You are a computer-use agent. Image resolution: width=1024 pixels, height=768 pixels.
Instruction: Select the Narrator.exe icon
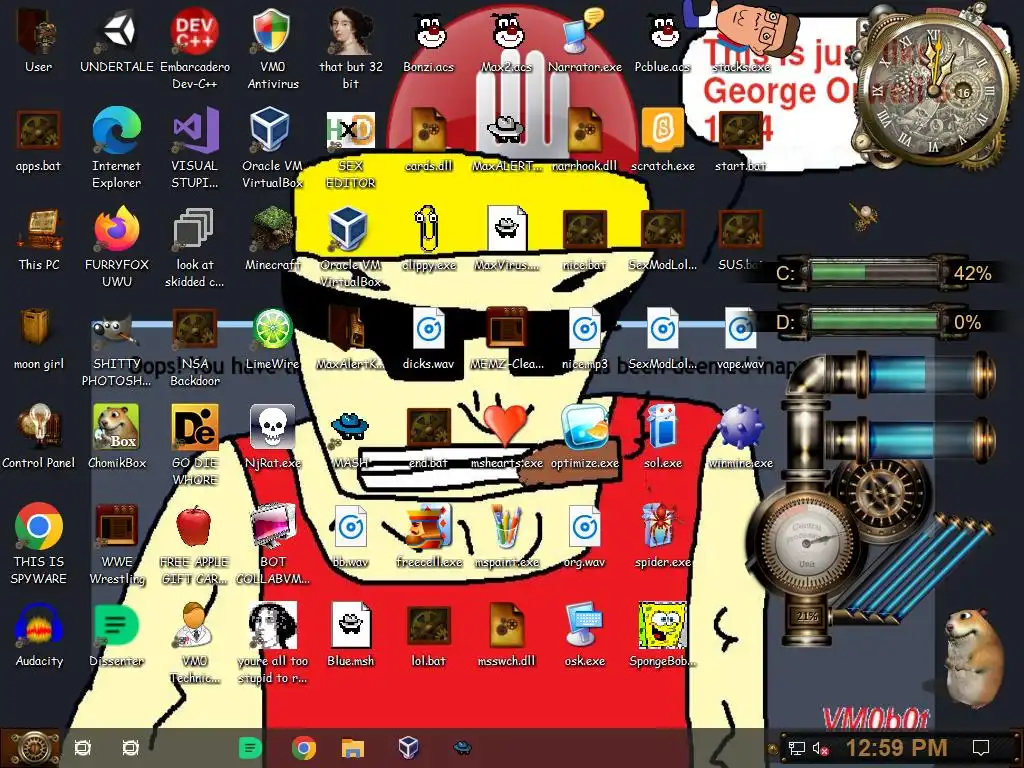[583, 33]
